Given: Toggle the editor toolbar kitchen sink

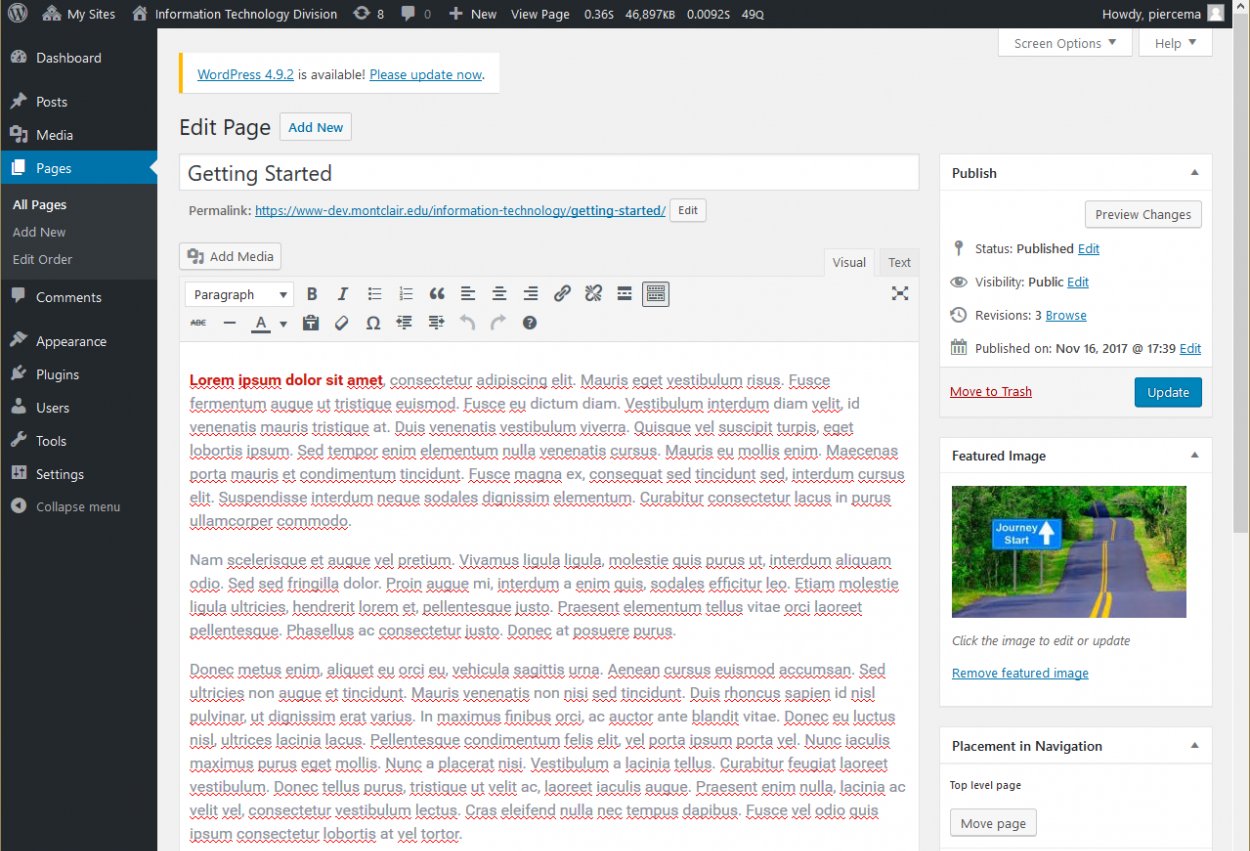Looking at the screenshot, I should [655, 293].
